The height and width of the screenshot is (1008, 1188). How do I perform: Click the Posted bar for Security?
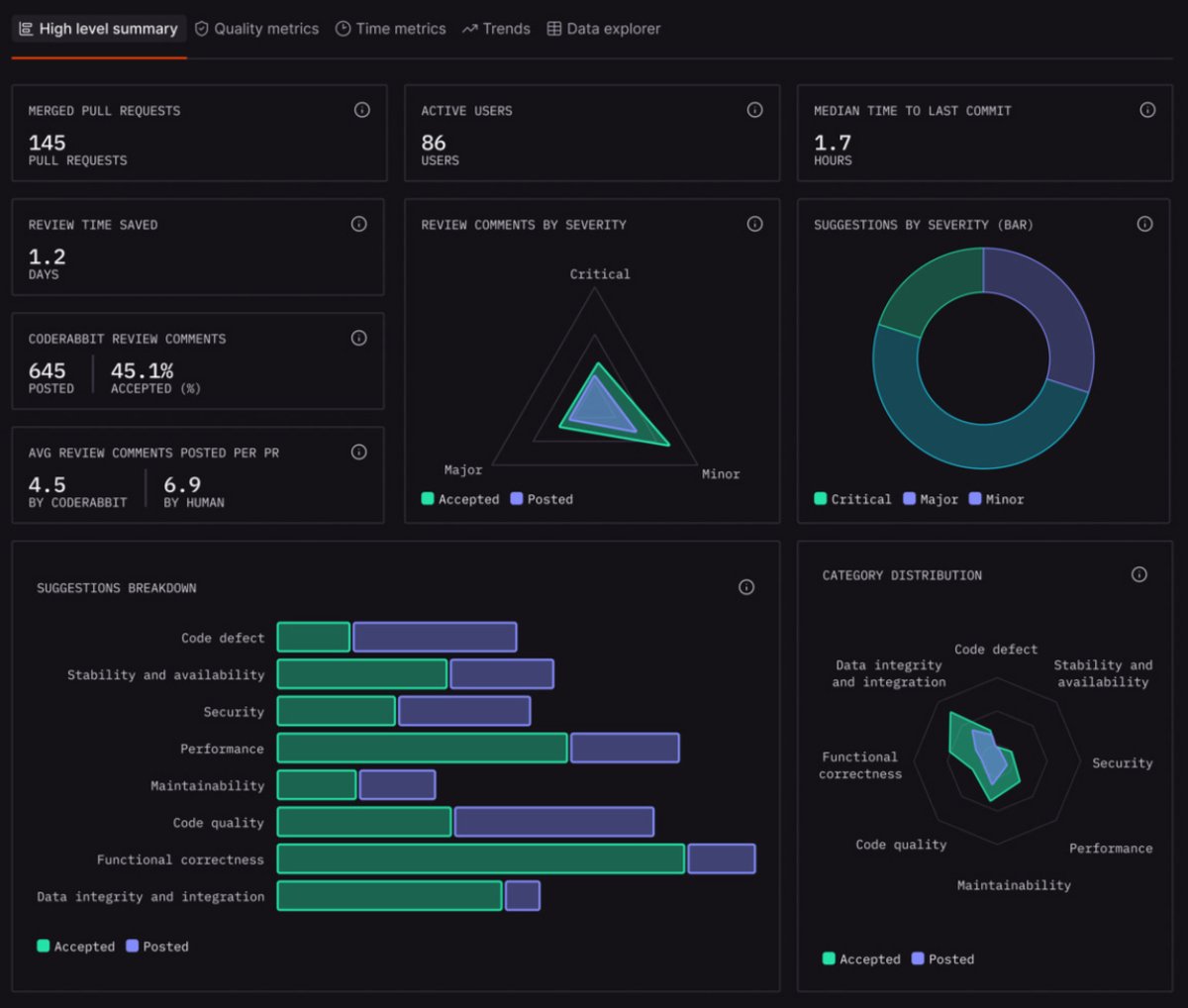click(x=464, y=711)
